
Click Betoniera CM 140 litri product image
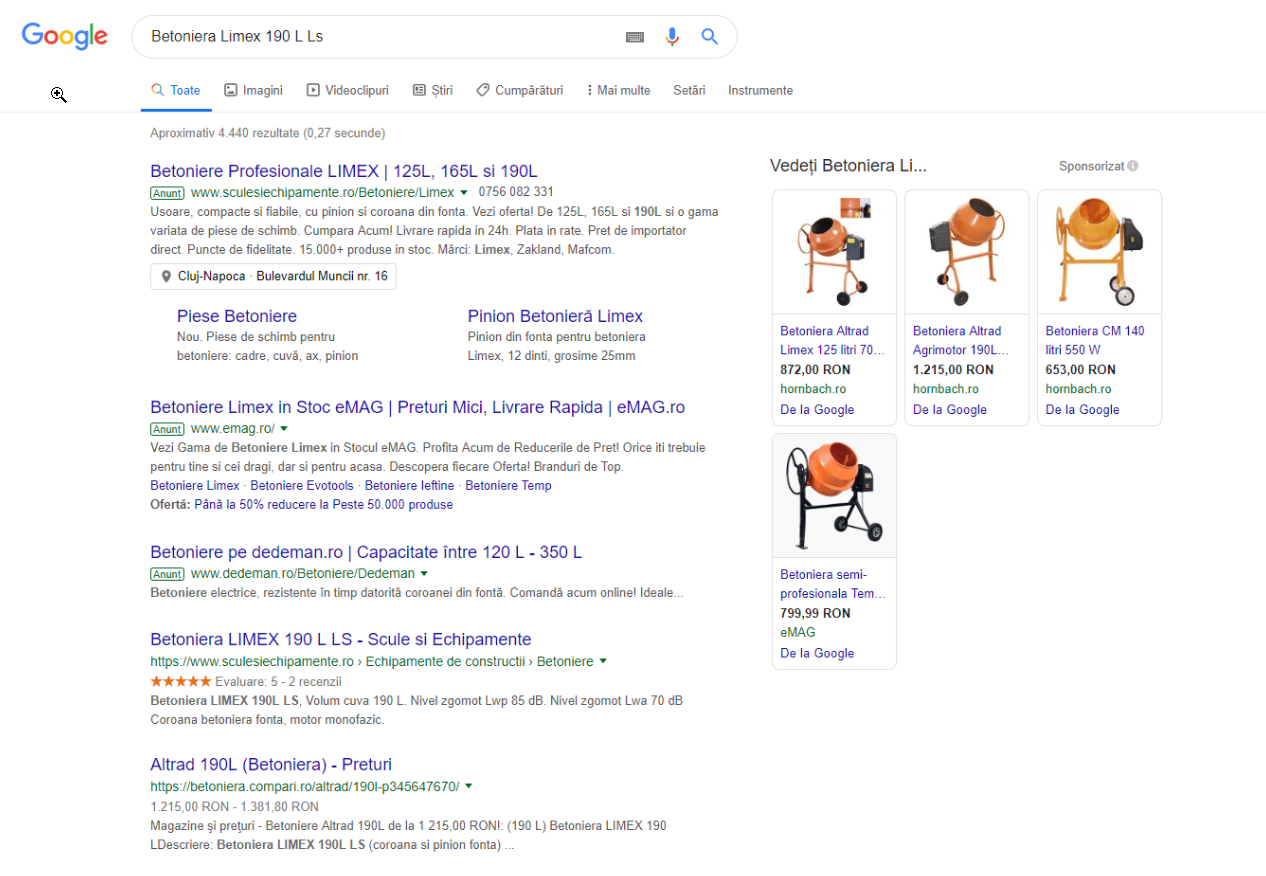(1099, 252)
